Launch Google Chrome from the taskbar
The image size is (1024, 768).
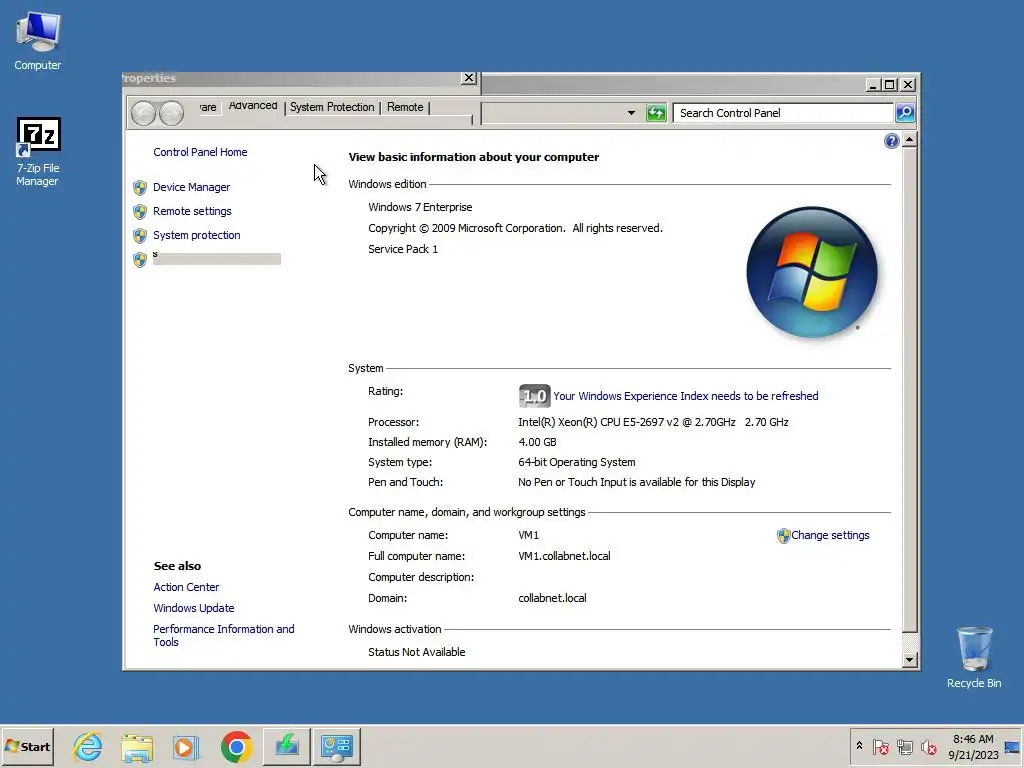coord(236,746)
